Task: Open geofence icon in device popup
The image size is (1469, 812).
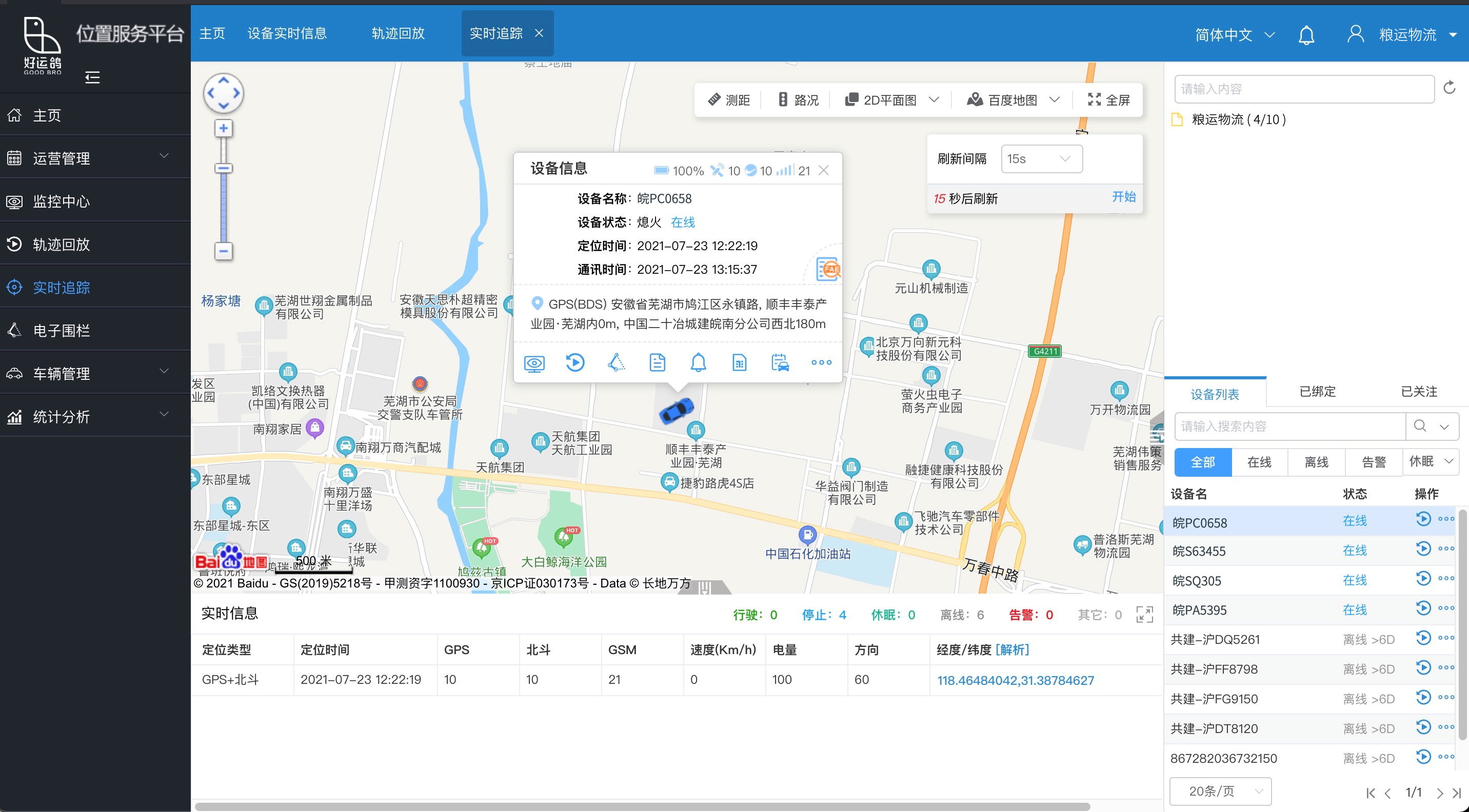Action: point(616,362)
